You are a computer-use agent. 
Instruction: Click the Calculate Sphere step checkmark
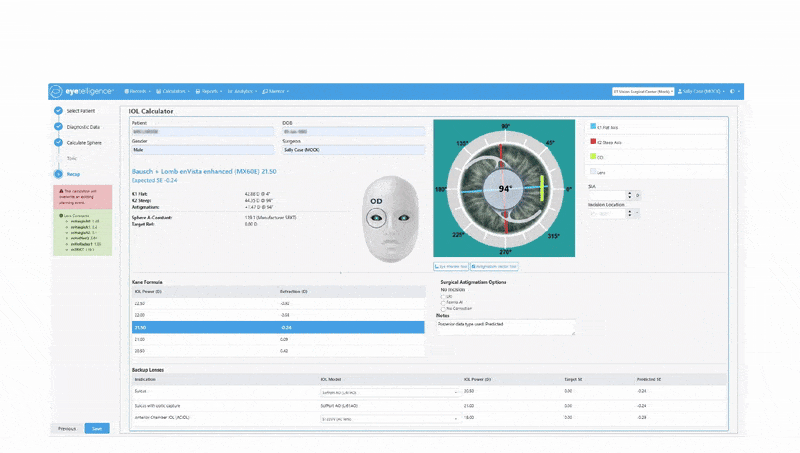[58, 143]
